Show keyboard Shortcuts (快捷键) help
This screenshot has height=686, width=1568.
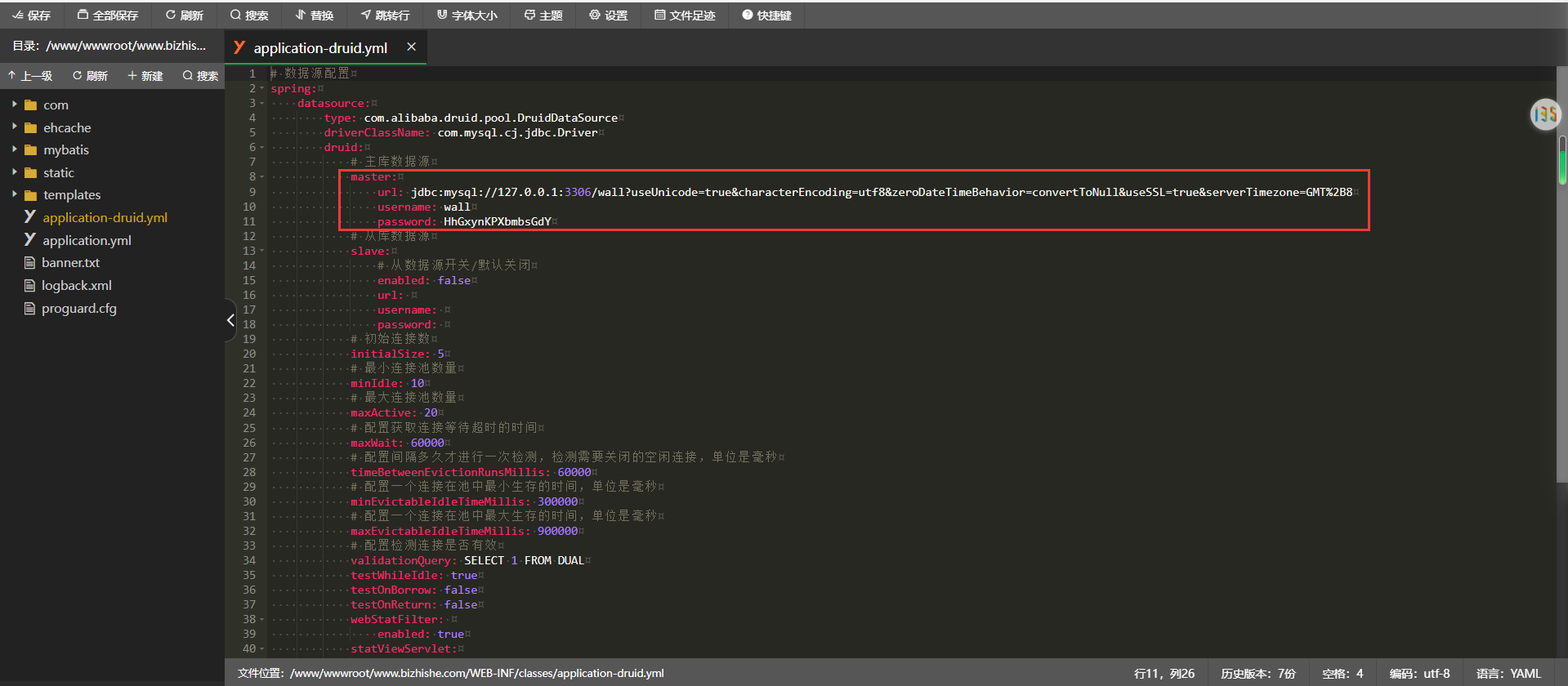(x=766, y=16)
